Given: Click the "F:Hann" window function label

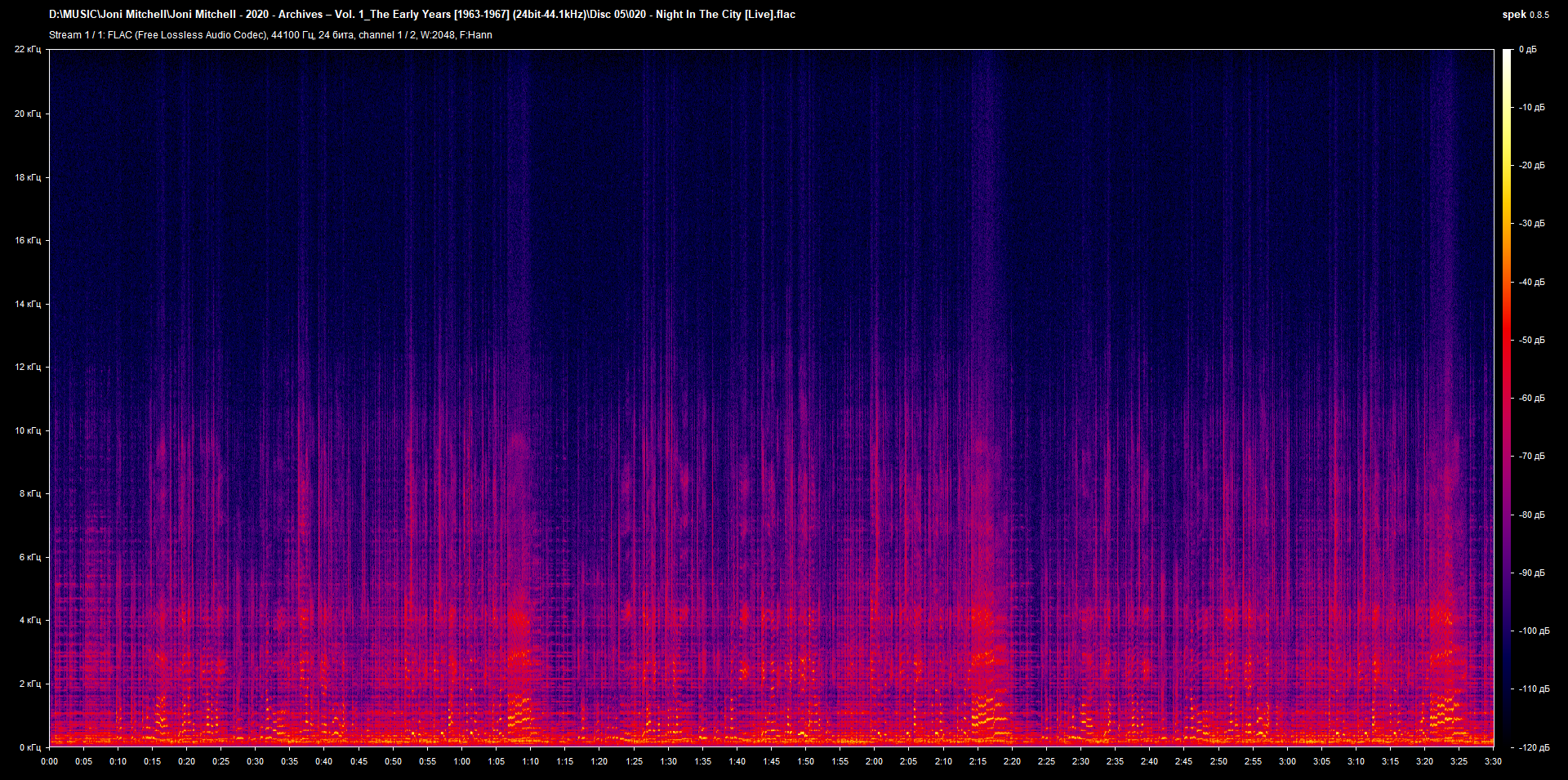Looking at the screenshot, I should point(476,35).
